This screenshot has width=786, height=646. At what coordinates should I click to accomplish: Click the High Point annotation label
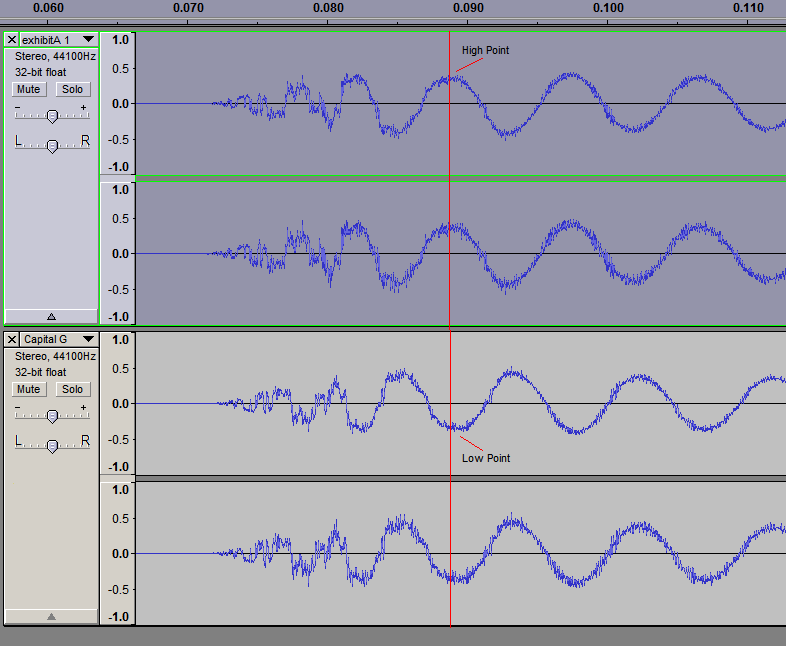tap(485, 50)
